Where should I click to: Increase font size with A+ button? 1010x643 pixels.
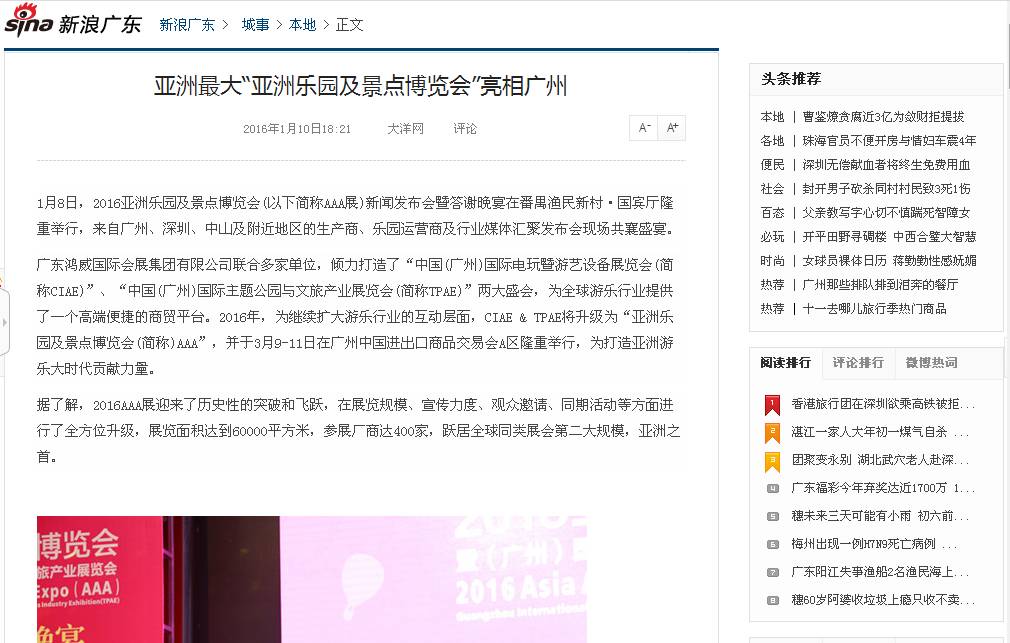coord(672,128)
